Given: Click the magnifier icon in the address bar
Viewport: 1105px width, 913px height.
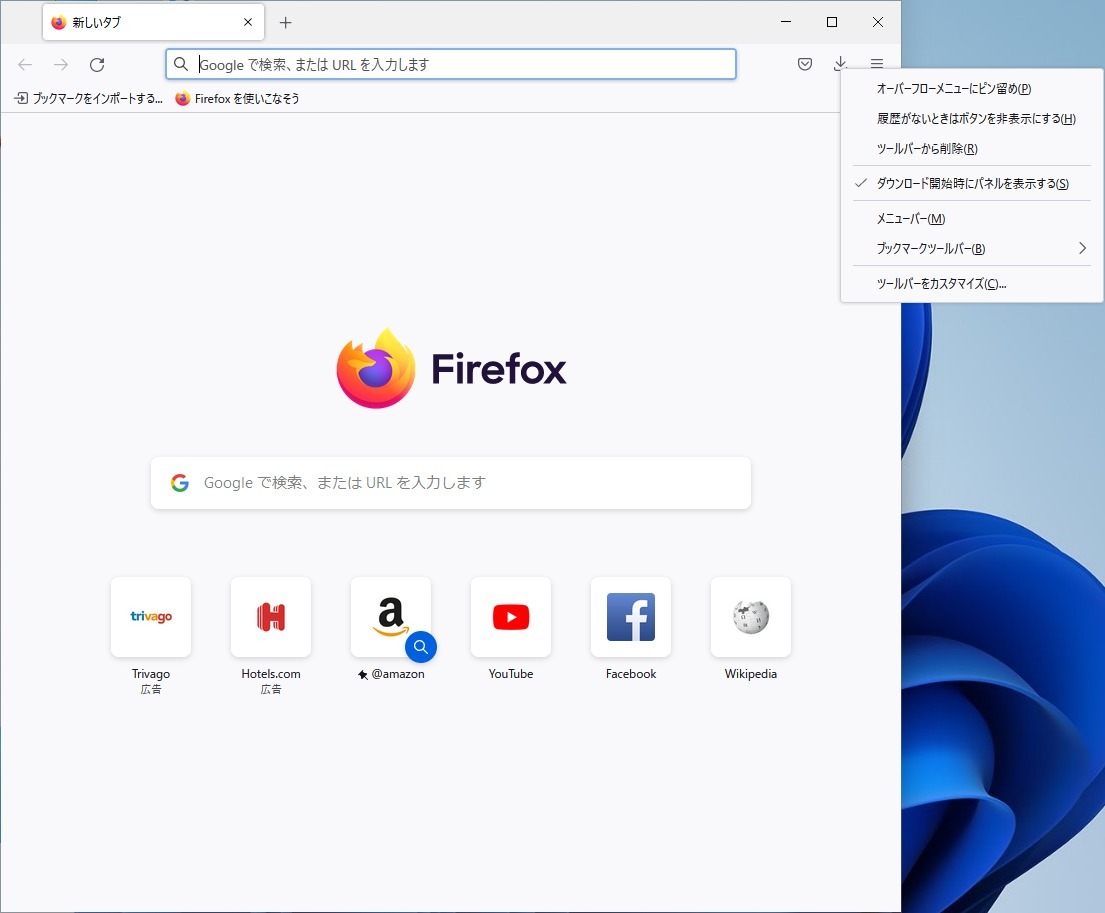Looking at the screenshot, I should point(181,65).
